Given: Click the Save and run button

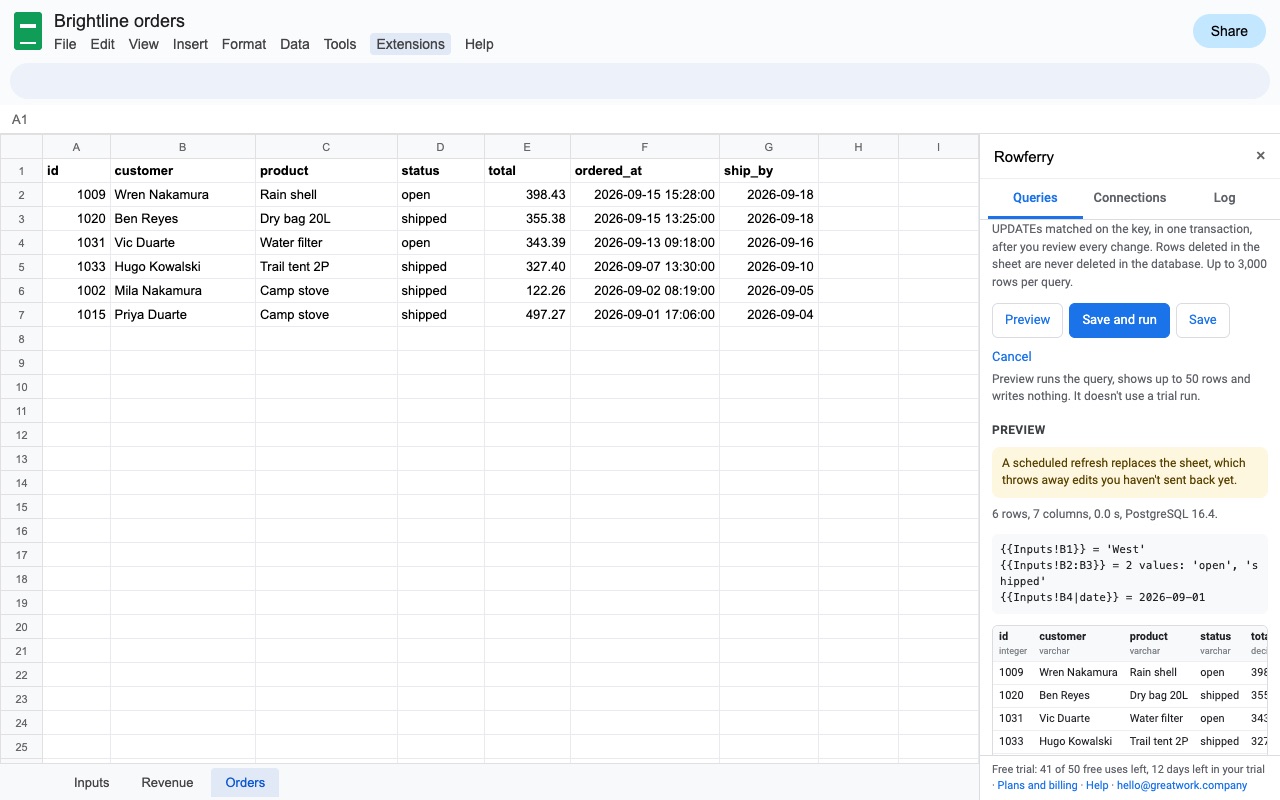Looking at the screenshot, I should [x=1119, y=320].
